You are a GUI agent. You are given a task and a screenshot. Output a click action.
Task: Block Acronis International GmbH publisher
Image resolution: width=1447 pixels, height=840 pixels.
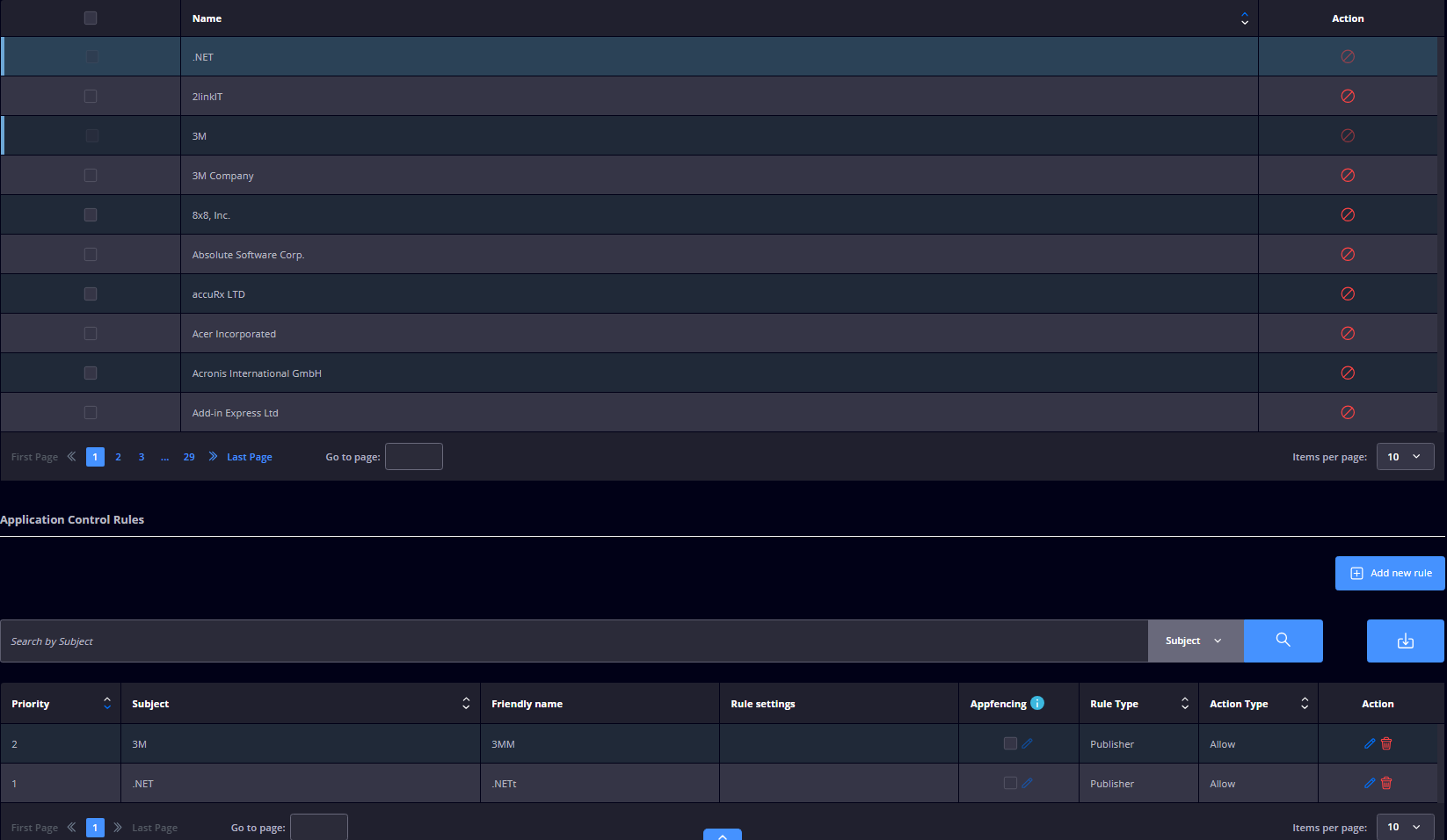click(1348, 373)
